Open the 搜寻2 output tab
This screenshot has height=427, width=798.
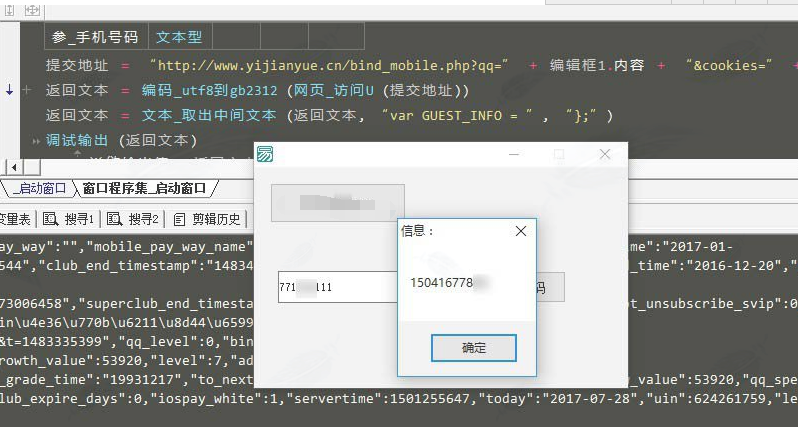pos(133,219)
